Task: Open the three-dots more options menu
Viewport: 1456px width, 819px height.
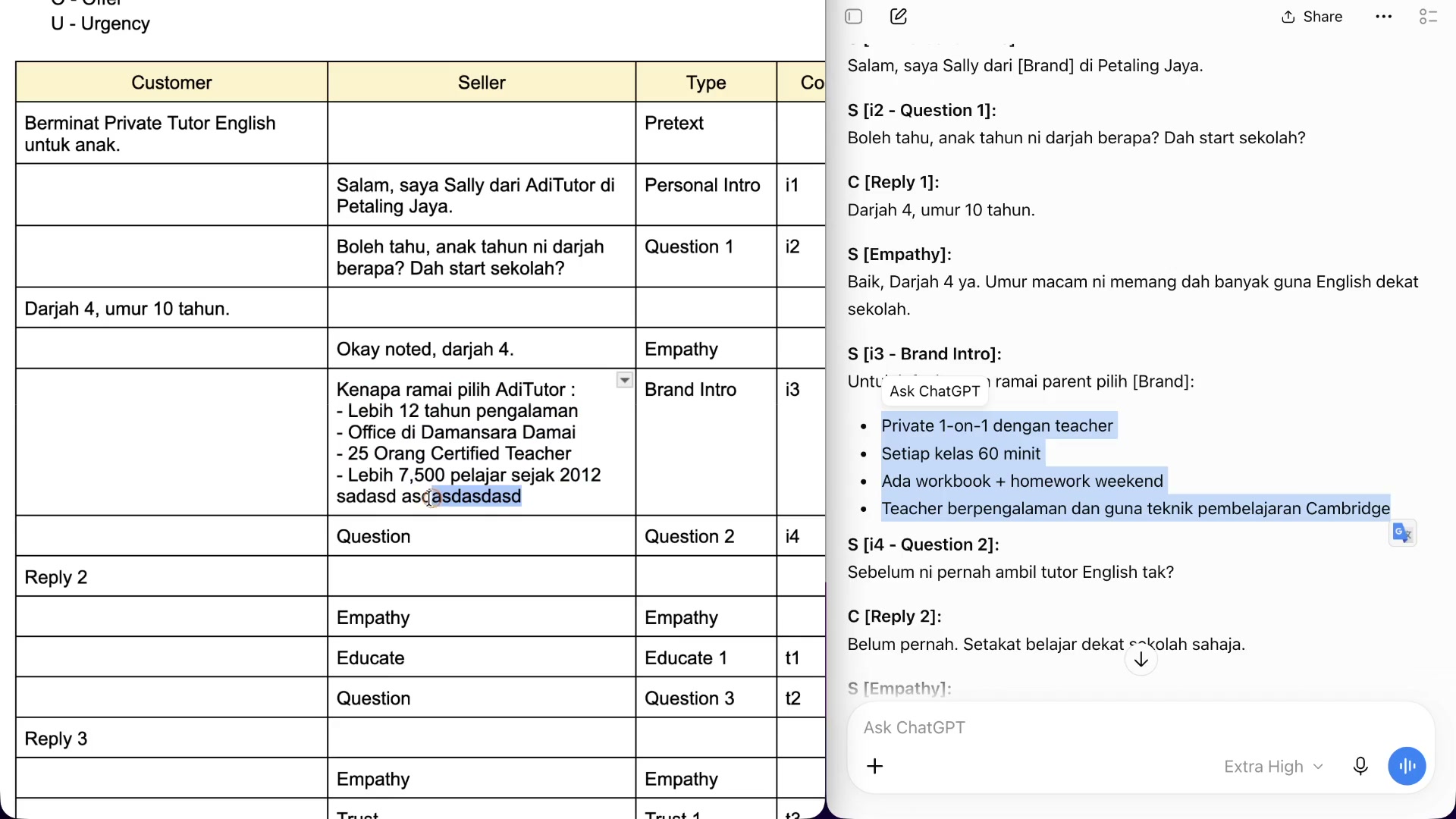Action: [x=1384, y=17]
